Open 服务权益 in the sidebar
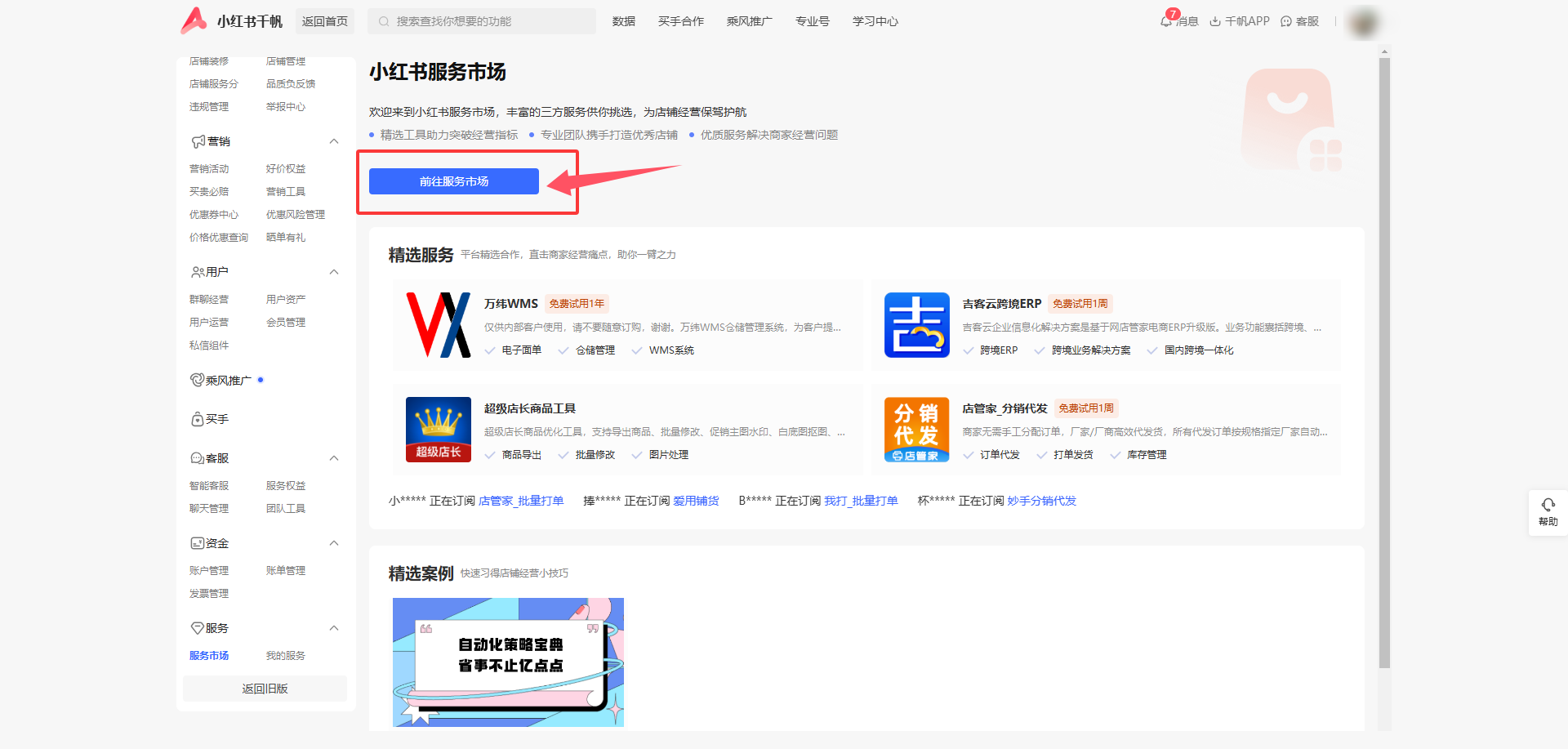 click(286, 486)
